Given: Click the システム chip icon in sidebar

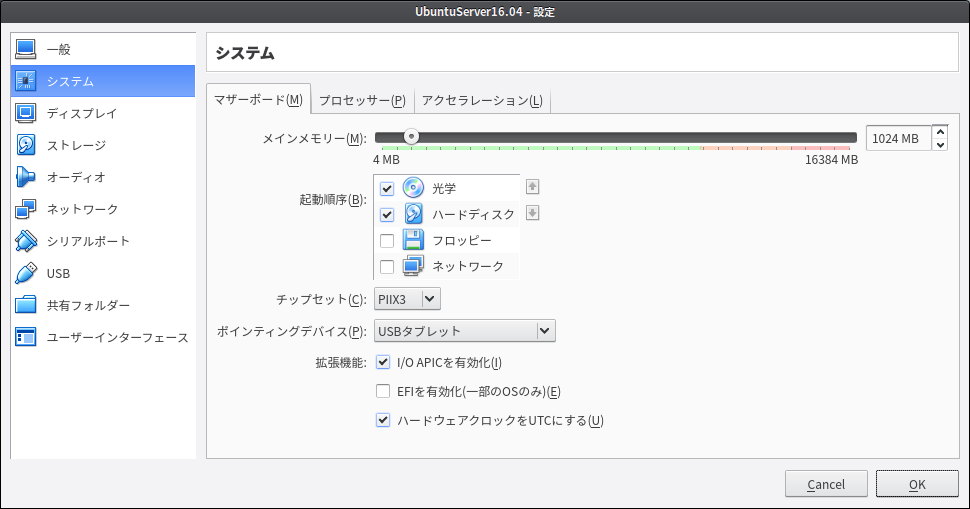Looking at the screenshot, I should tap(25, 81).
